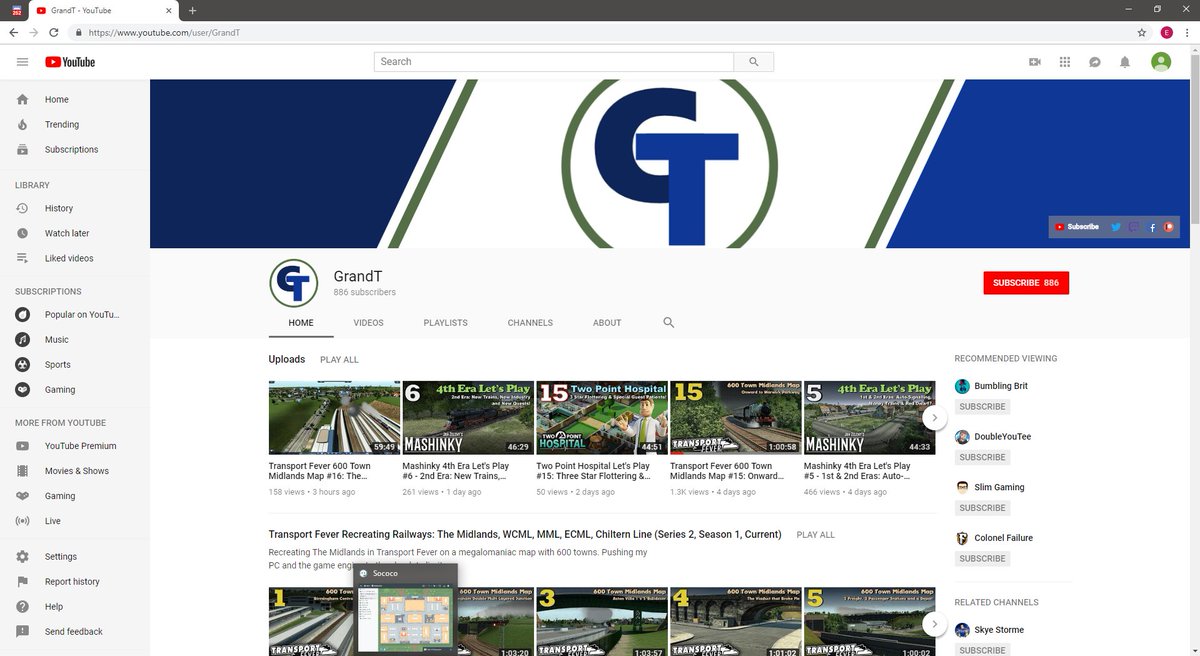Image resolution: width=1200 pixels, height=656 pixels.
Task: Play all in Transport Fever Recreating Railways
Action: pyautogui.click(x=815, y=535)
